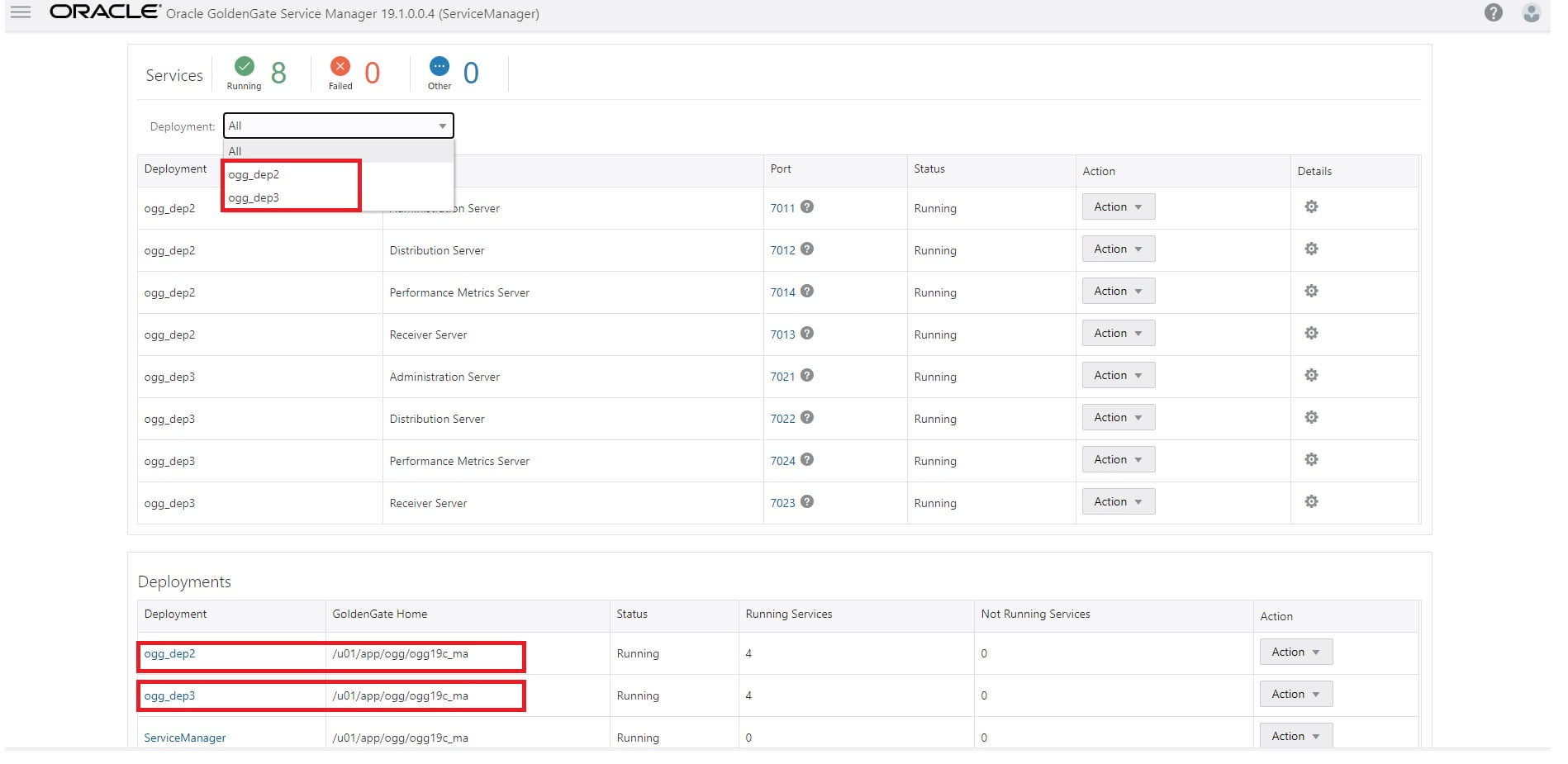Click Receiver Server text for port 7023
Screen dimensions: 1568x764
[x=428, y=503]
